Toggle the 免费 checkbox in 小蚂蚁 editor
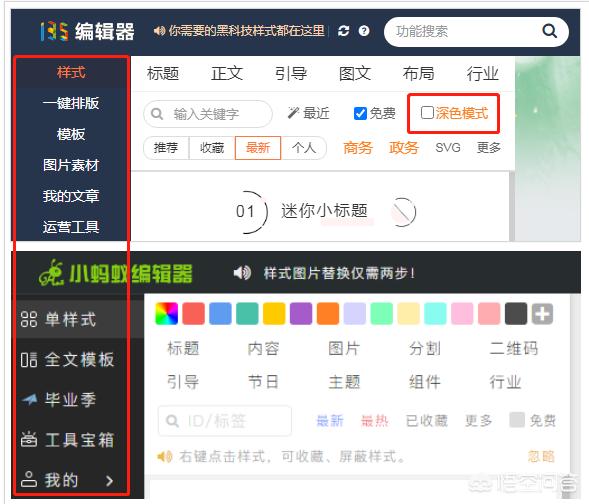Viewport: 589px width, 504px height. [517, 420]
